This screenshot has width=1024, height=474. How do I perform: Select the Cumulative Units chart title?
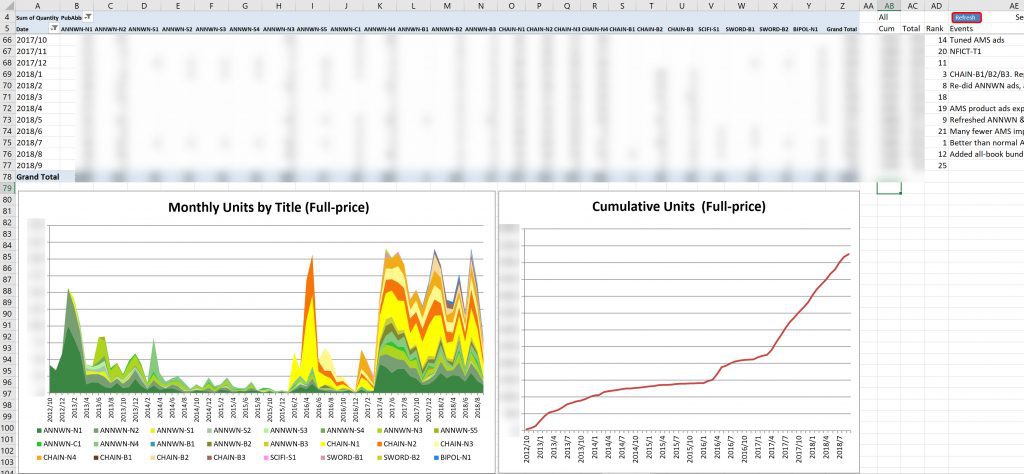tap(679, 207)
